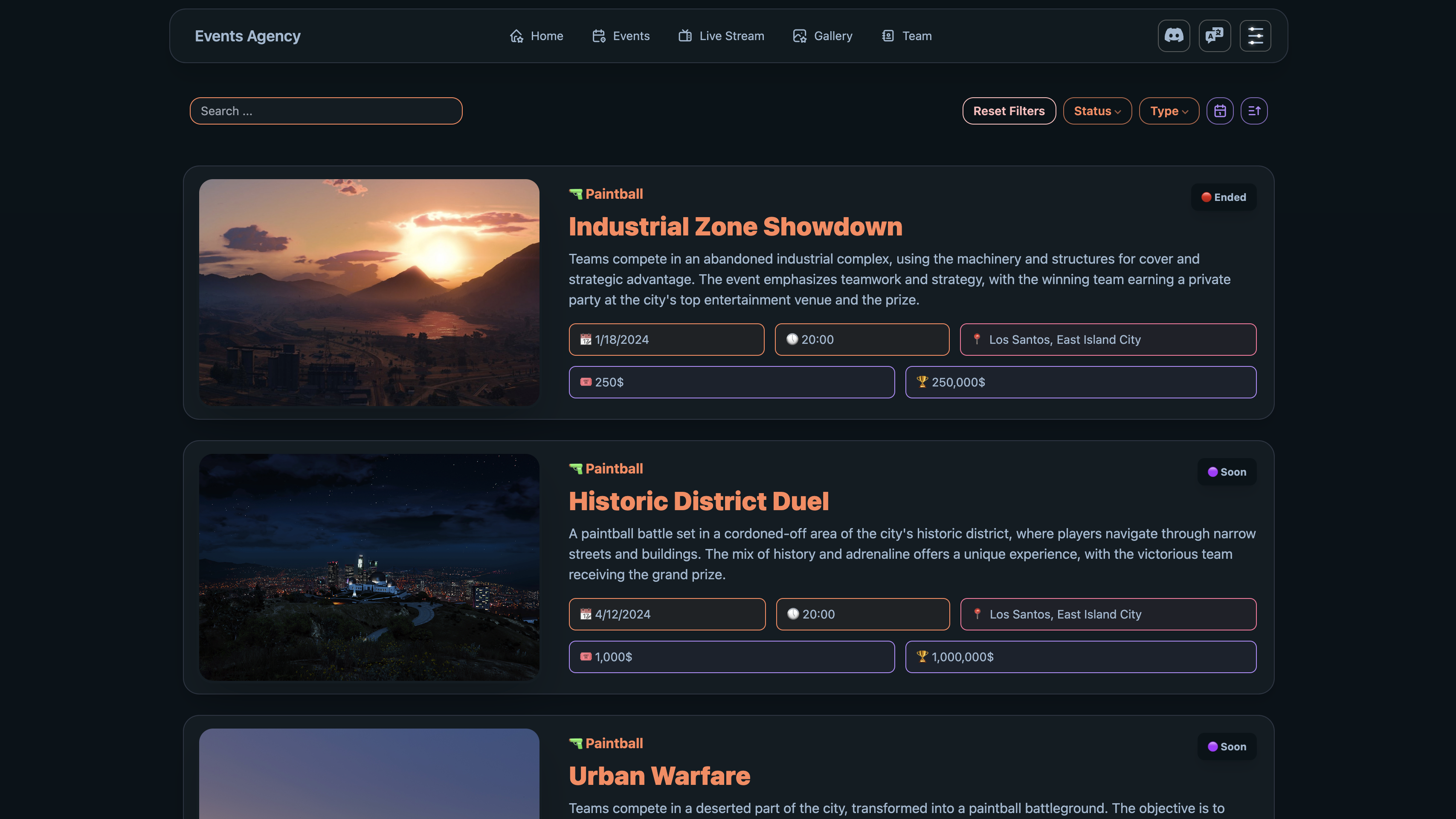Click the calendar filter icon button
The height and width of the screenshot is (819, 1456).
pyautogui.click(x=1220, y=111)
